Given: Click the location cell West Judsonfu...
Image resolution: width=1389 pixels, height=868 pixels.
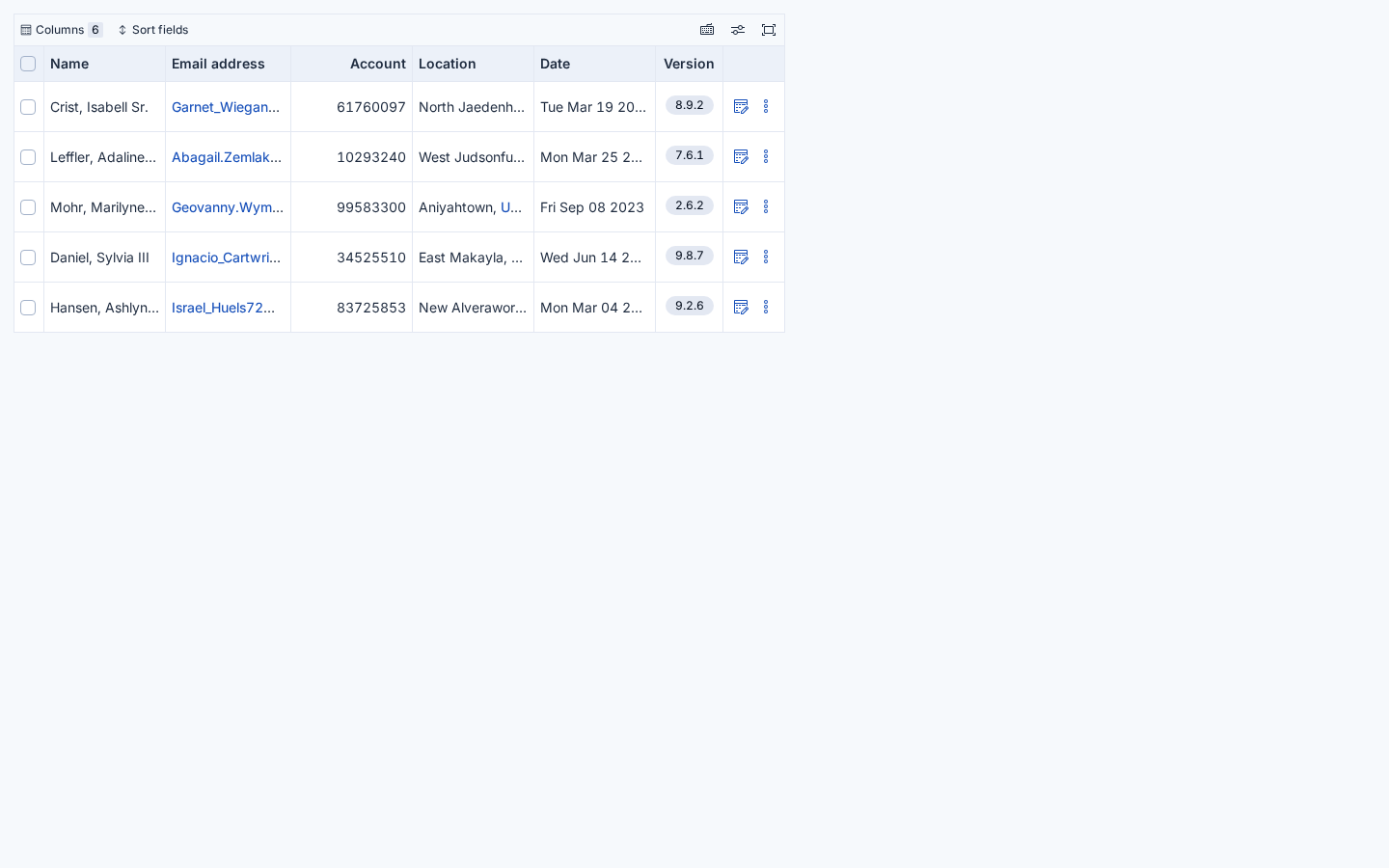Looking at the screenshot, I should (x=472, y=157).
